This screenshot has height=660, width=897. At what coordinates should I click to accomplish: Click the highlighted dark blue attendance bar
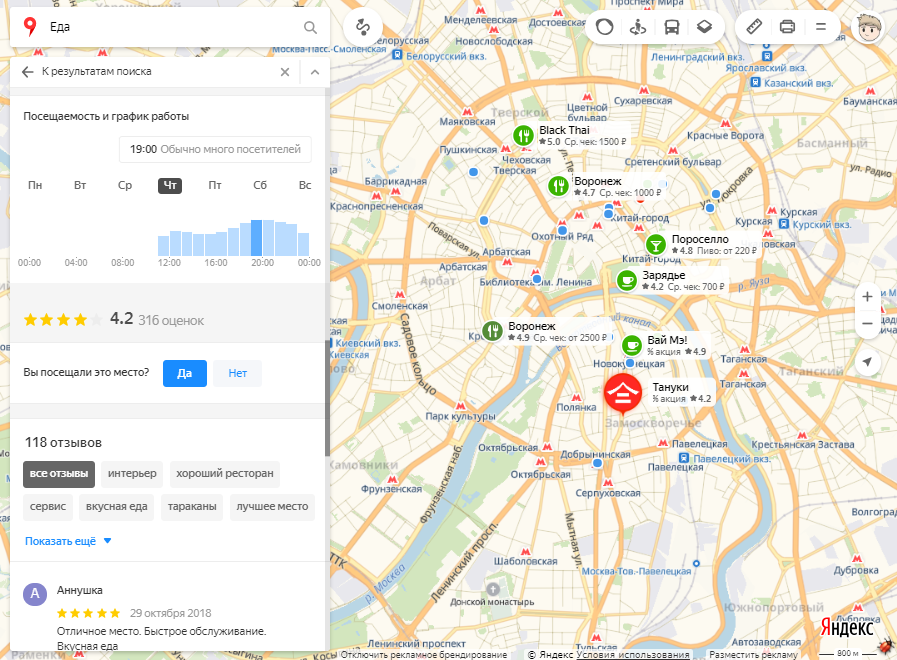[x=256, y=238]
